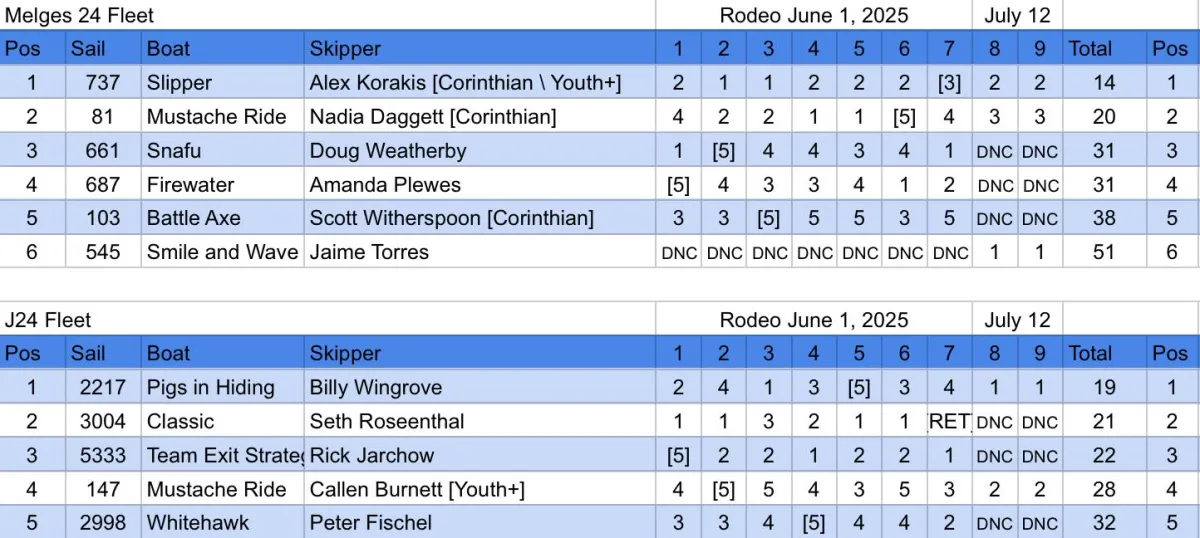This screenshot has width=1200, height=538.
Task: Click Total header in Melges 24 table
Action: click(1090, 48)
